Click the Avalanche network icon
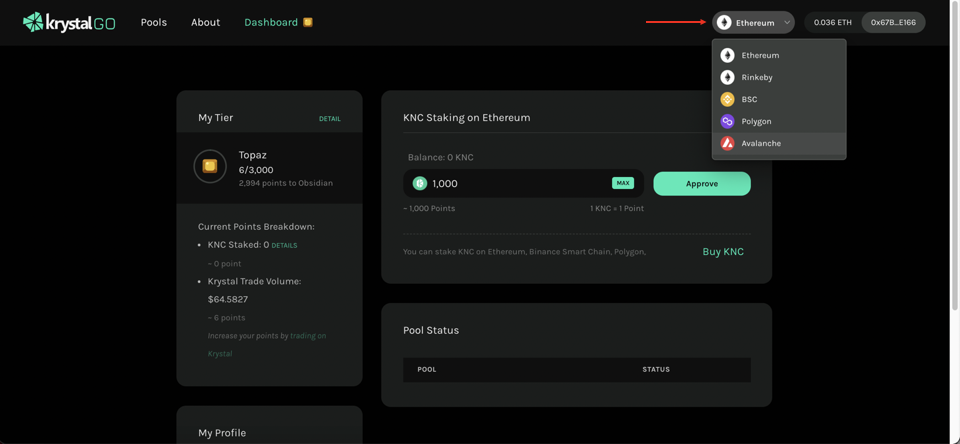 pos(727,143)
